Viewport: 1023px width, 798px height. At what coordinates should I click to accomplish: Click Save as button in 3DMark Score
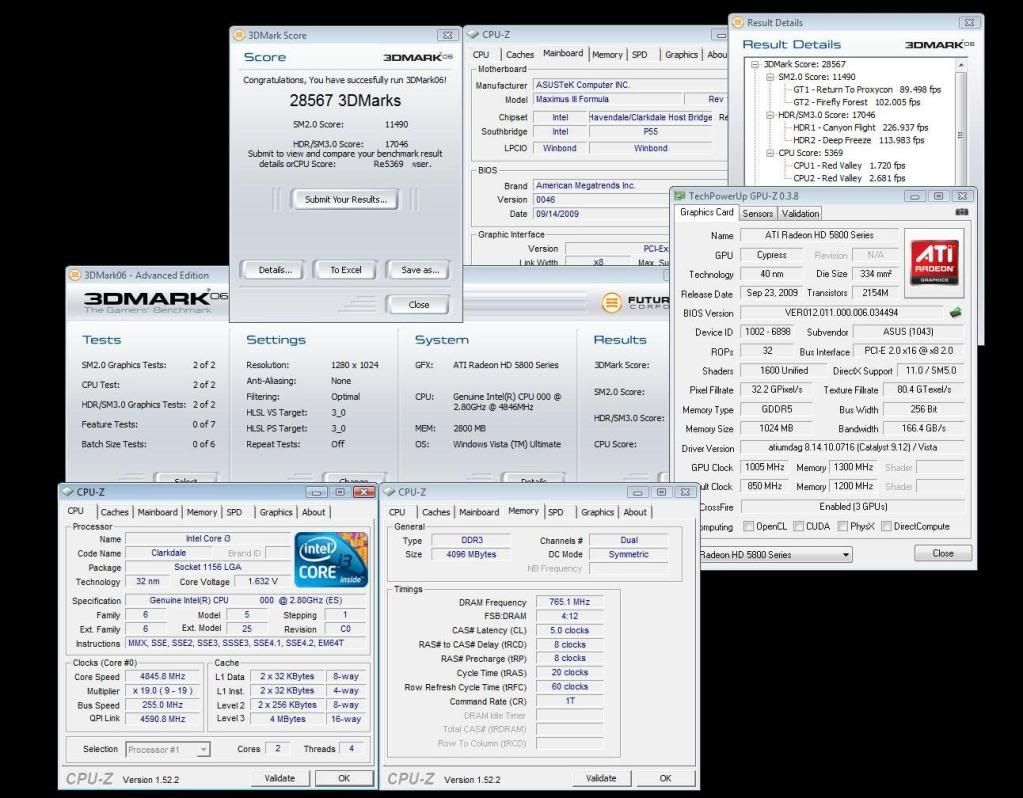coord(420,270)
